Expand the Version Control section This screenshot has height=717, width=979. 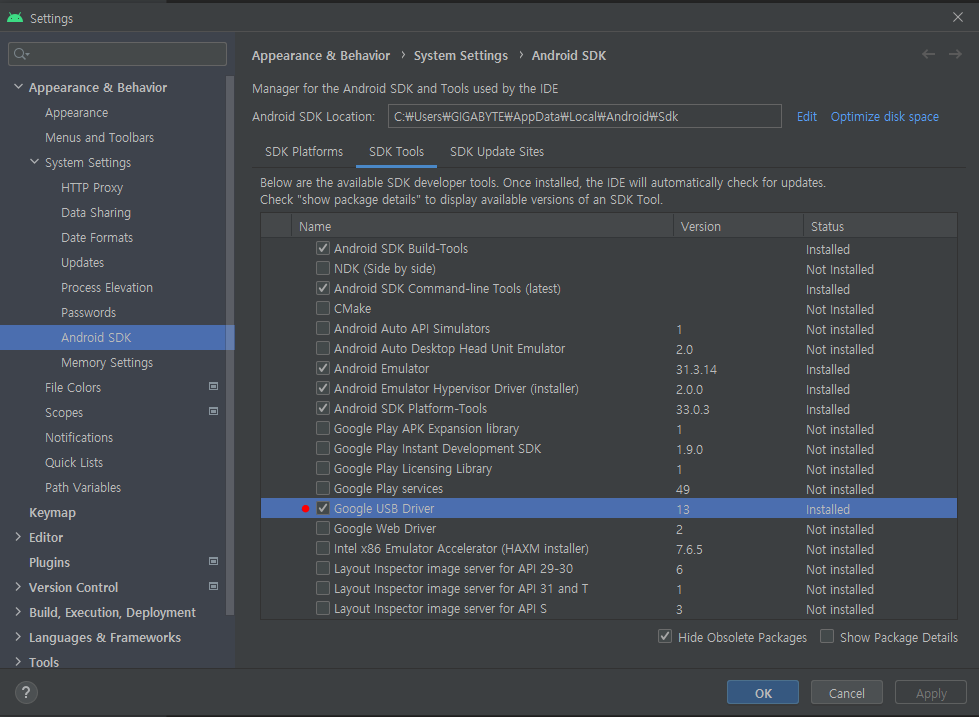18,586
